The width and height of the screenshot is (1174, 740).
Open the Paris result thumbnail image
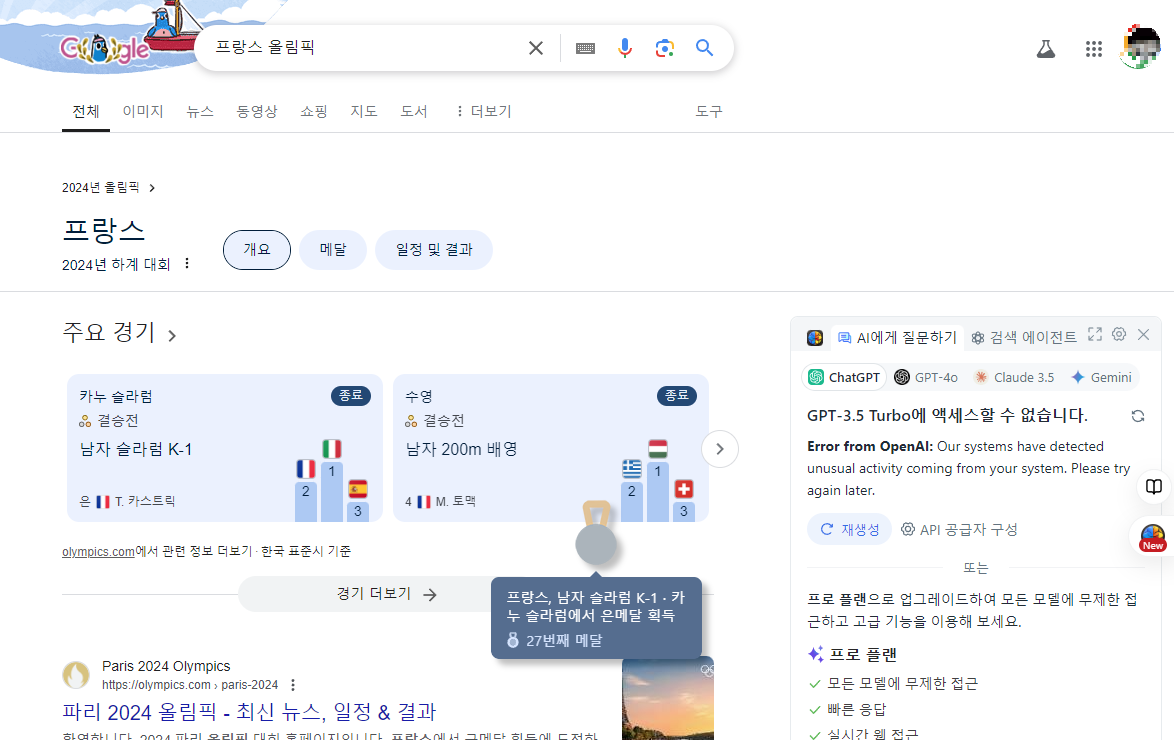coord(668,698)
